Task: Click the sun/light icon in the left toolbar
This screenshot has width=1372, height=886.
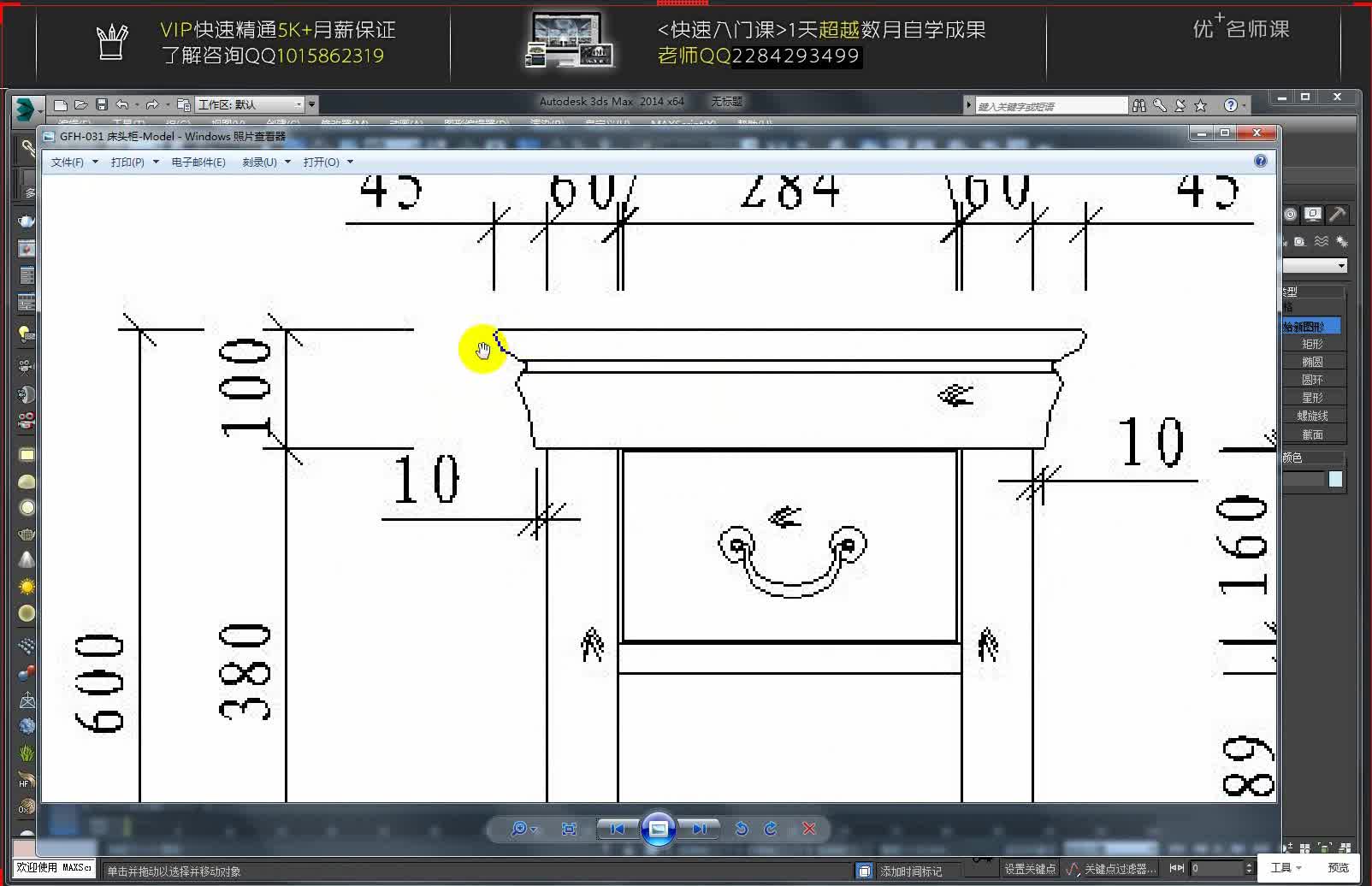Action: pyautogui.click(x=26, y=587)
